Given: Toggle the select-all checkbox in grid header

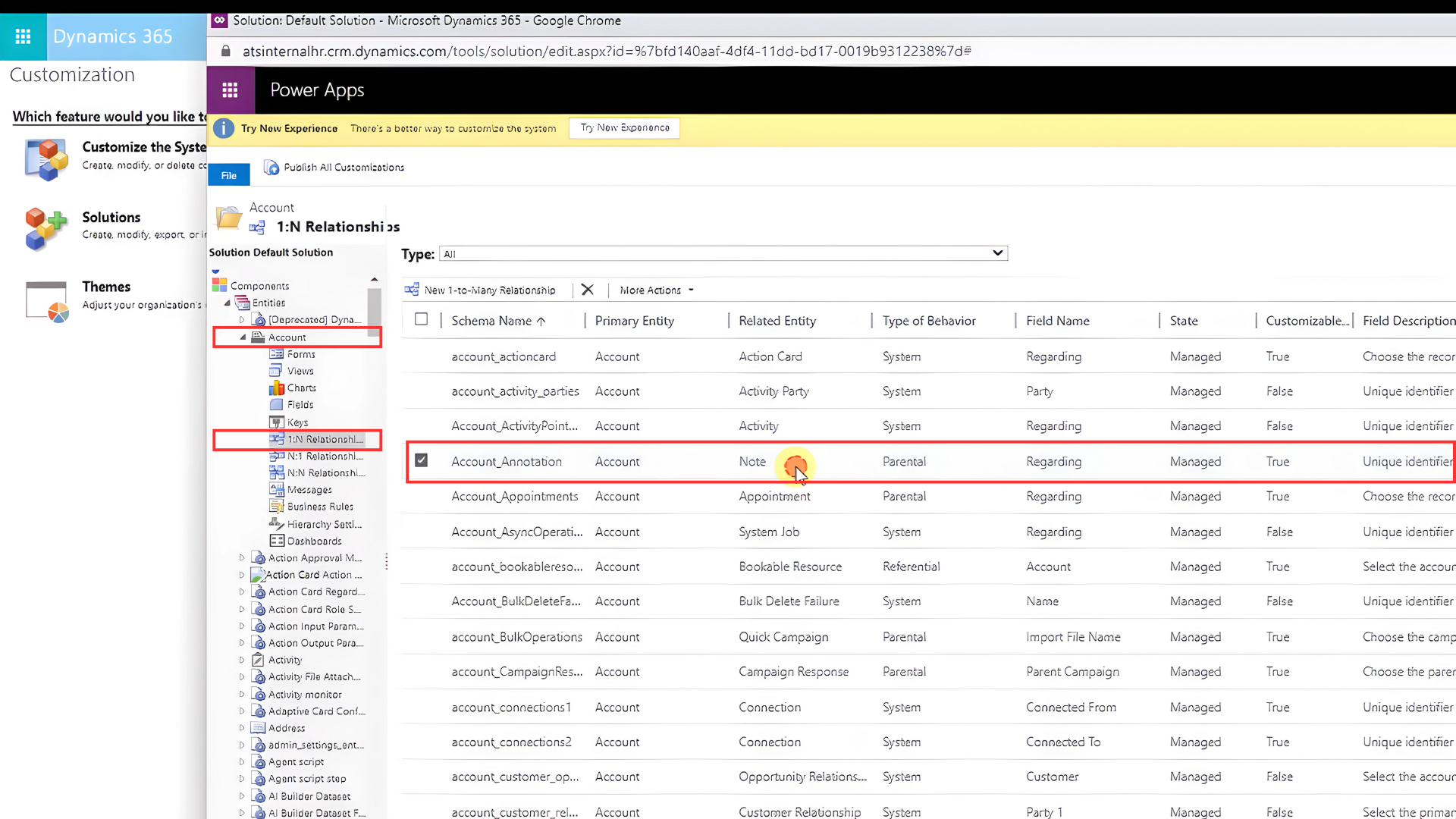Looking at the screenshot, I should tap(421, 319).
